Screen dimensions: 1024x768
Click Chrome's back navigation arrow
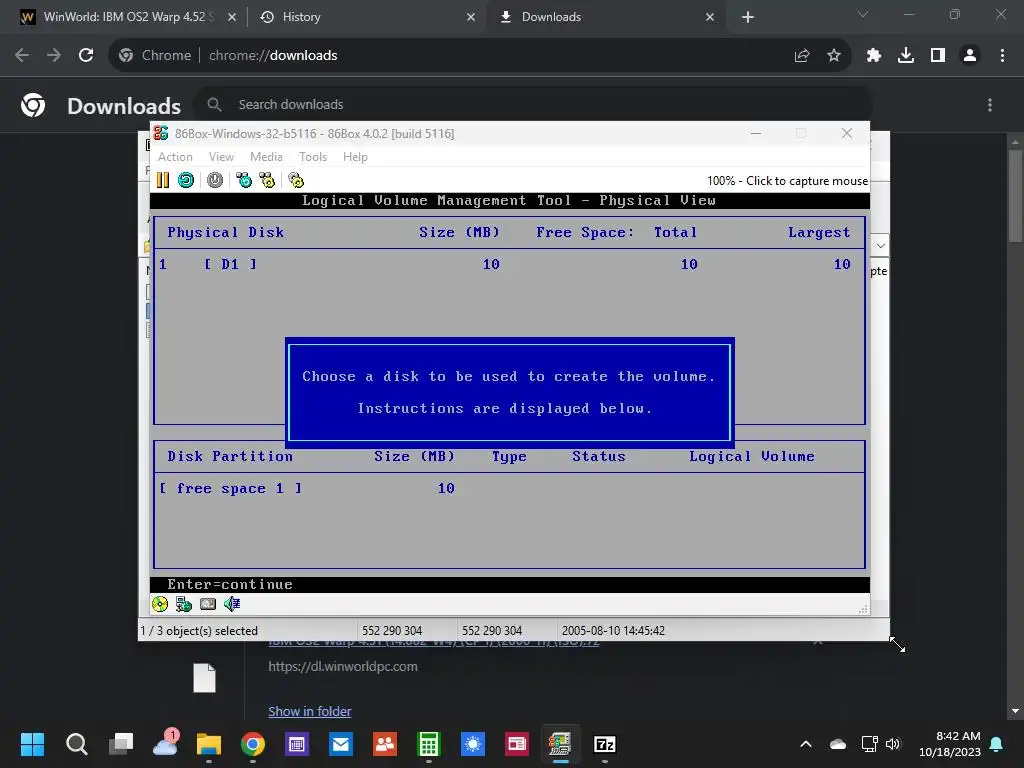[22, 56]
